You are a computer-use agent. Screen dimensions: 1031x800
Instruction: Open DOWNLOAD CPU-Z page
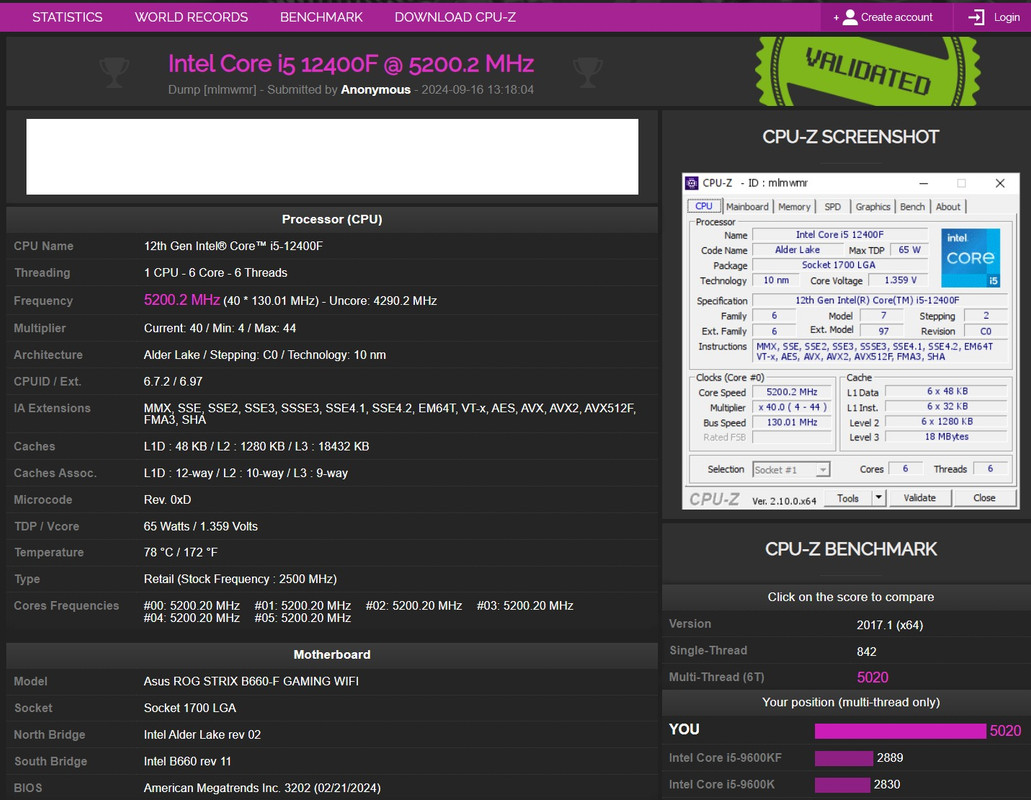click(455, 17)
